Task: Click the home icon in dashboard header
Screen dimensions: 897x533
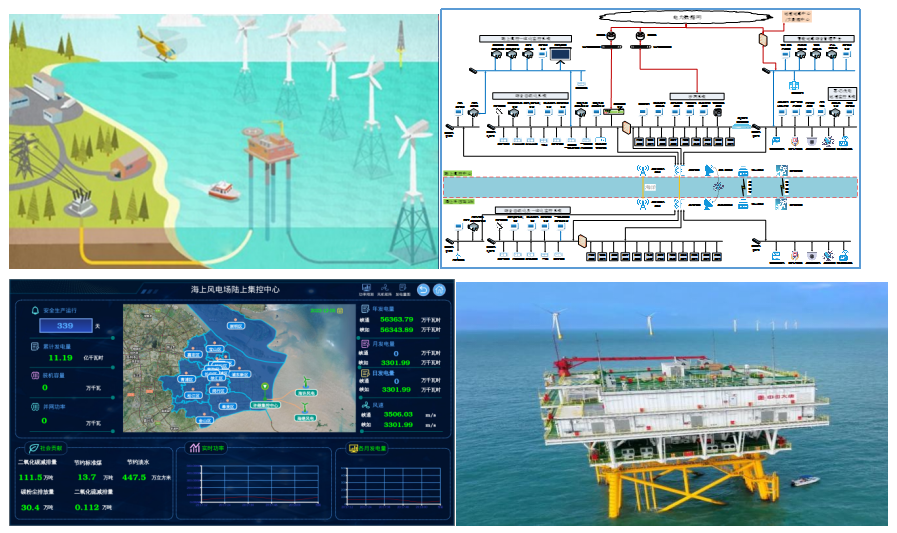Action: [x=439, y=289]
